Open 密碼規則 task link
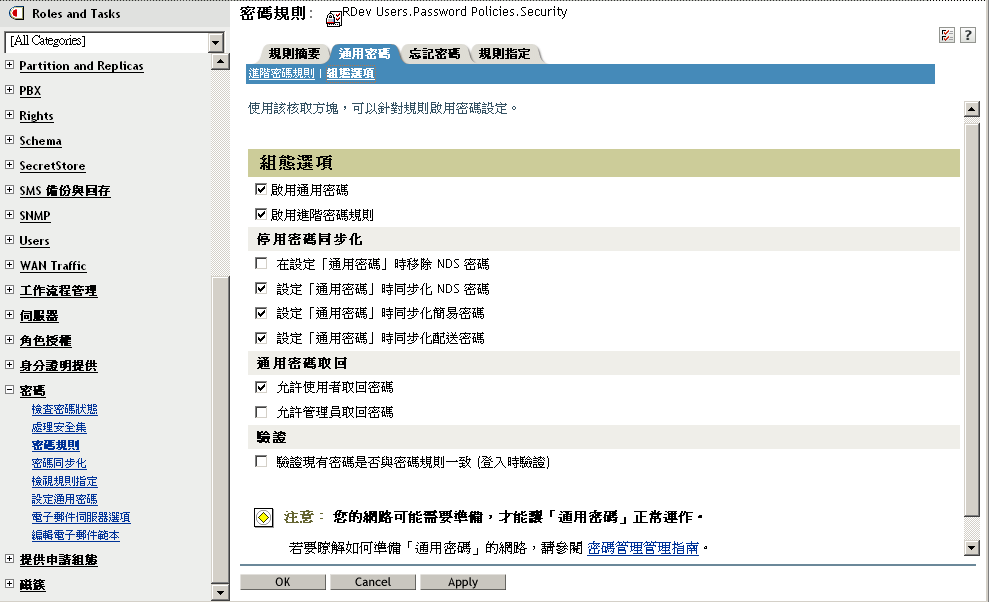The image size is (989, 602). coord(56,446)
